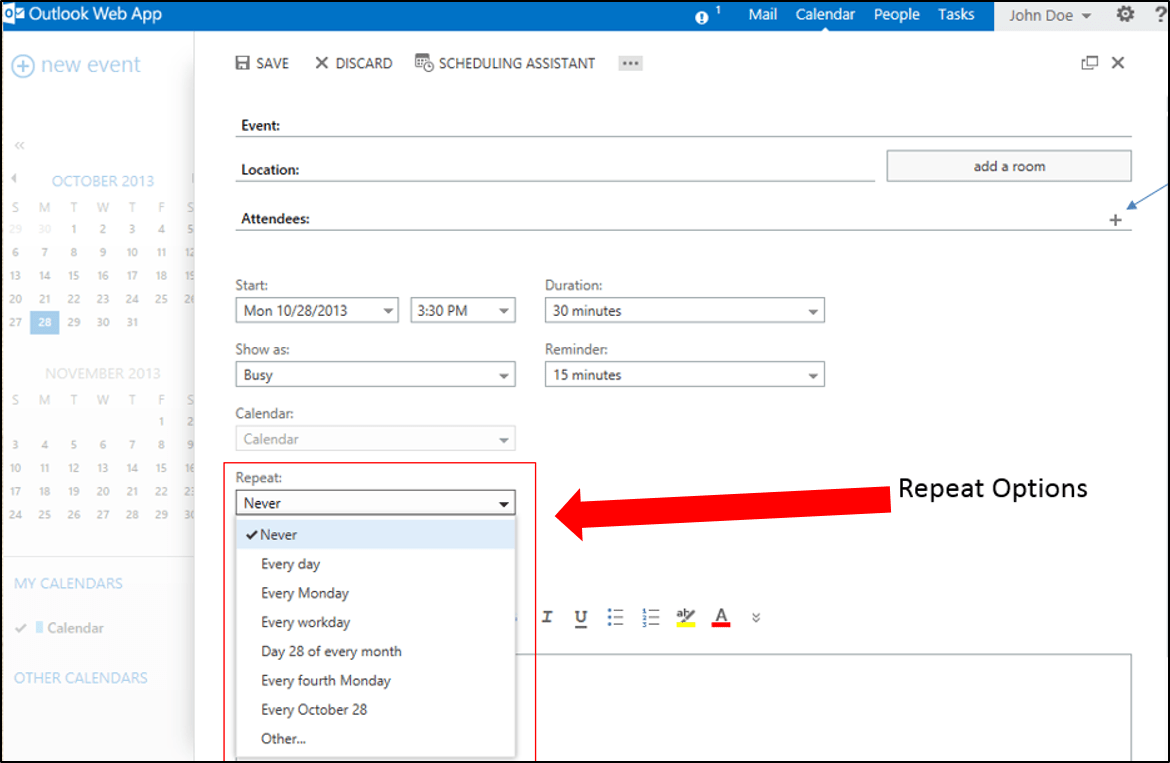Click OTHER CALENDARS heading
The height and width of the screenshot is (763, 1170).
[x=81, y=678]
